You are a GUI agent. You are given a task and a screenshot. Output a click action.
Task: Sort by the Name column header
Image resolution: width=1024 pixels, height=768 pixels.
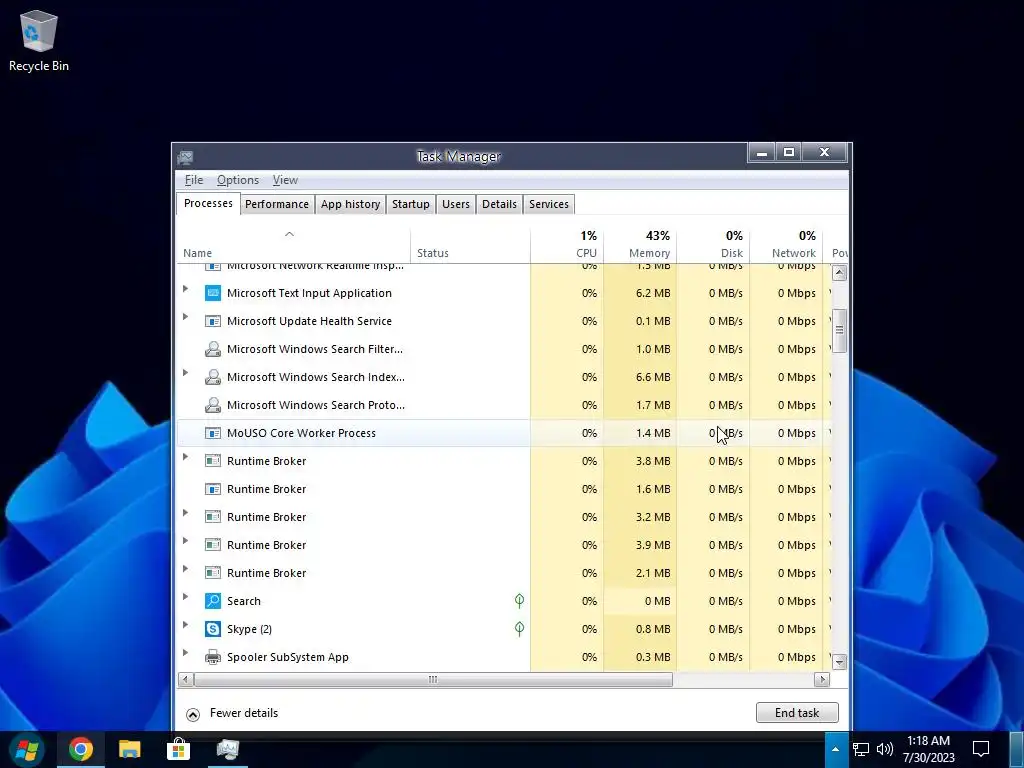[x=293, y=244]
